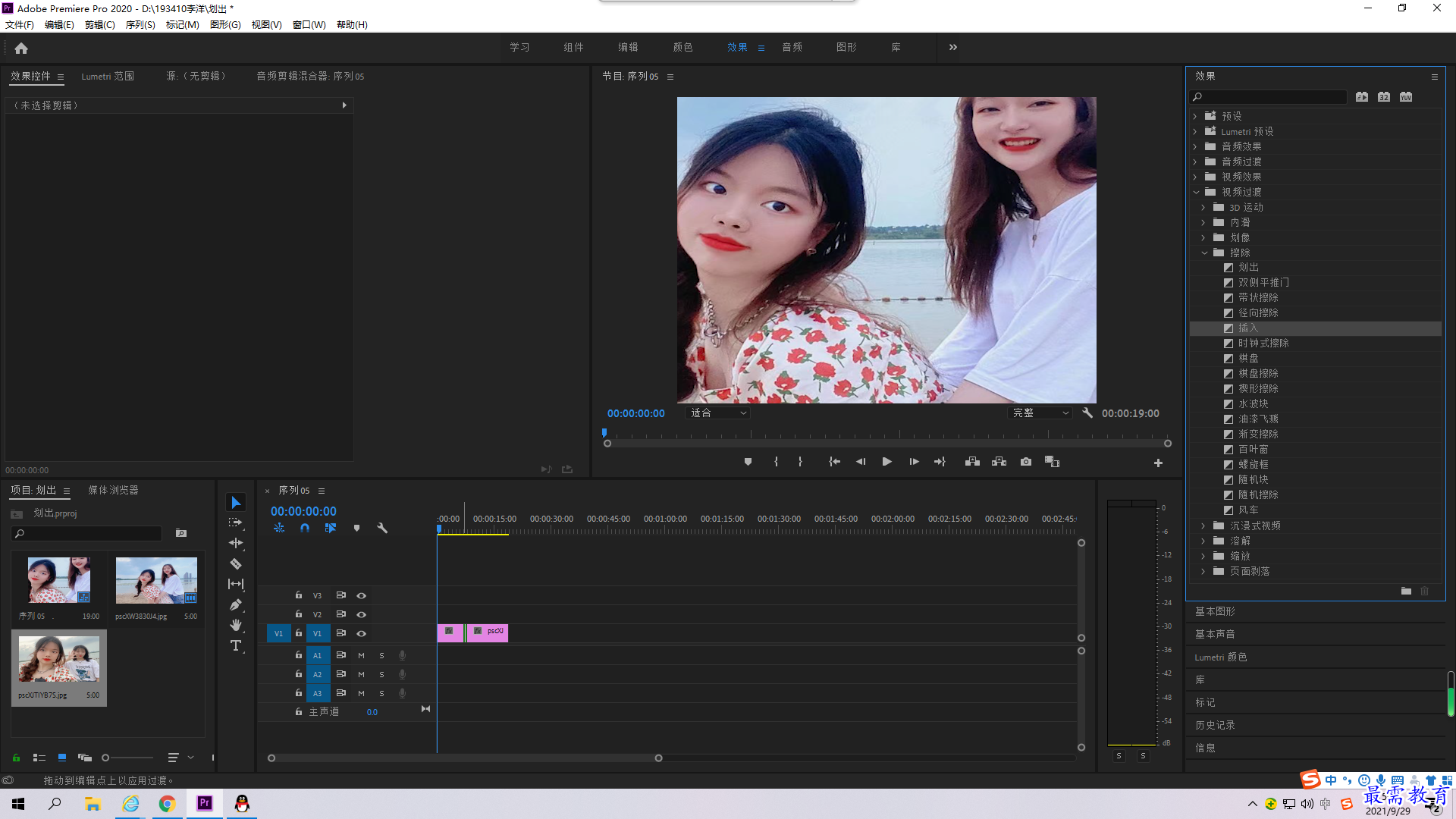Open the Lumetri 颜色 panel
1456x819 pixels.
[1221, 657]
